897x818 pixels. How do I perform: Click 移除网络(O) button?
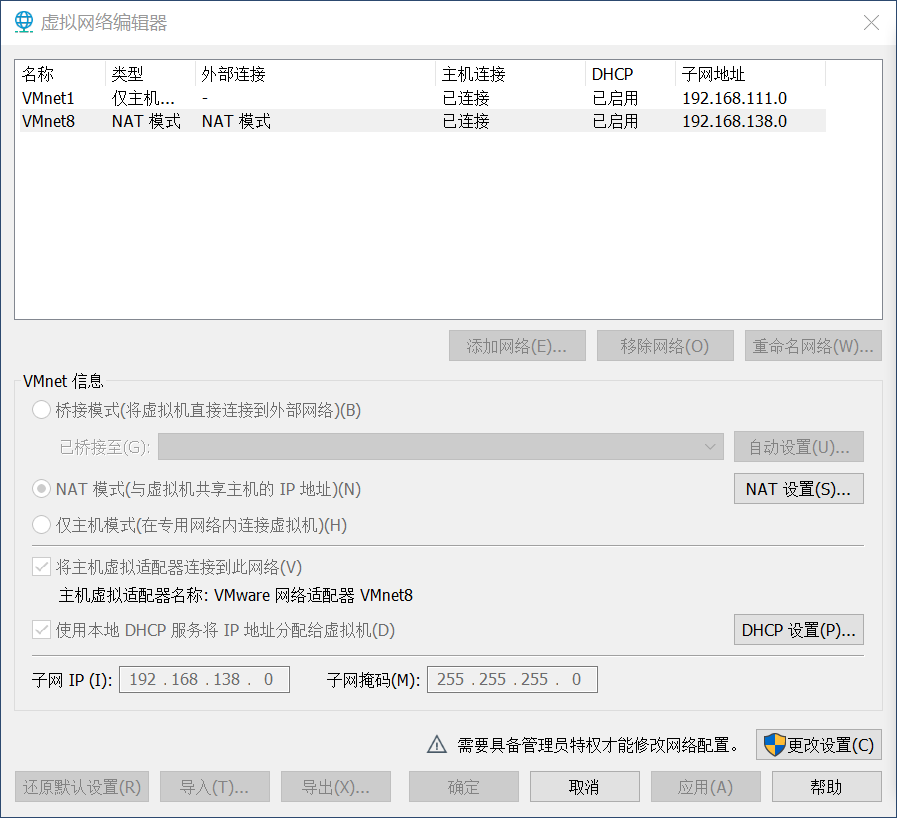pyautogui.click(x=665, y=346)
